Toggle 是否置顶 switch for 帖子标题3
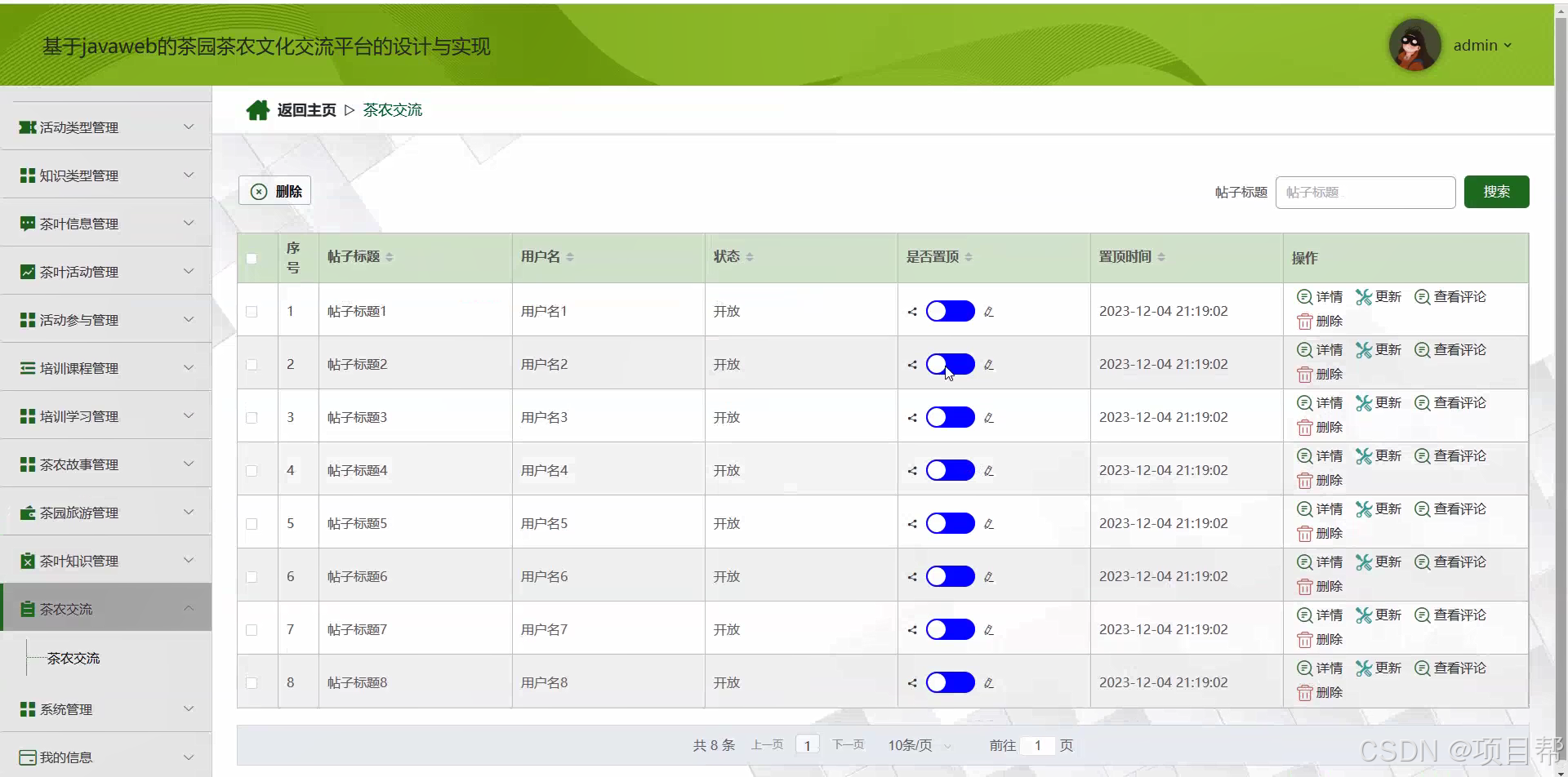The width and height of the screenshot is (1568, 777). pyautogui.click(x=951, y=417)
